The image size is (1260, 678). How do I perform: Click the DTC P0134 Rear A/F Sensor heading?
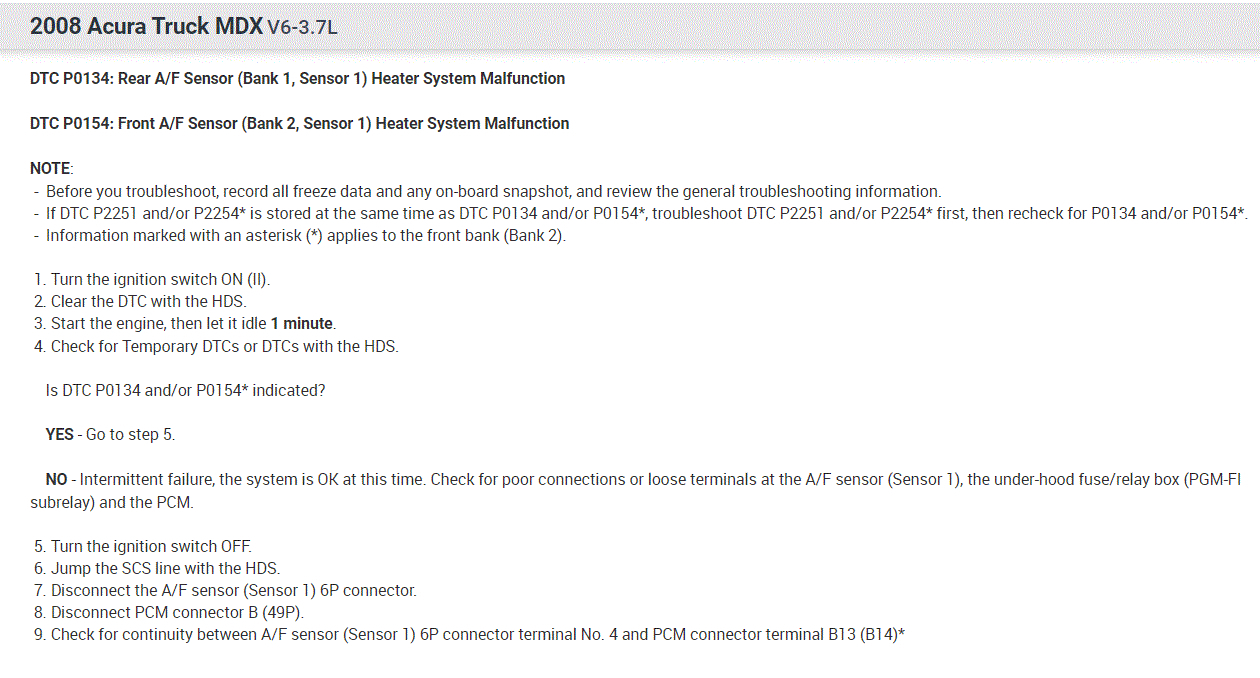coord(297,78)
